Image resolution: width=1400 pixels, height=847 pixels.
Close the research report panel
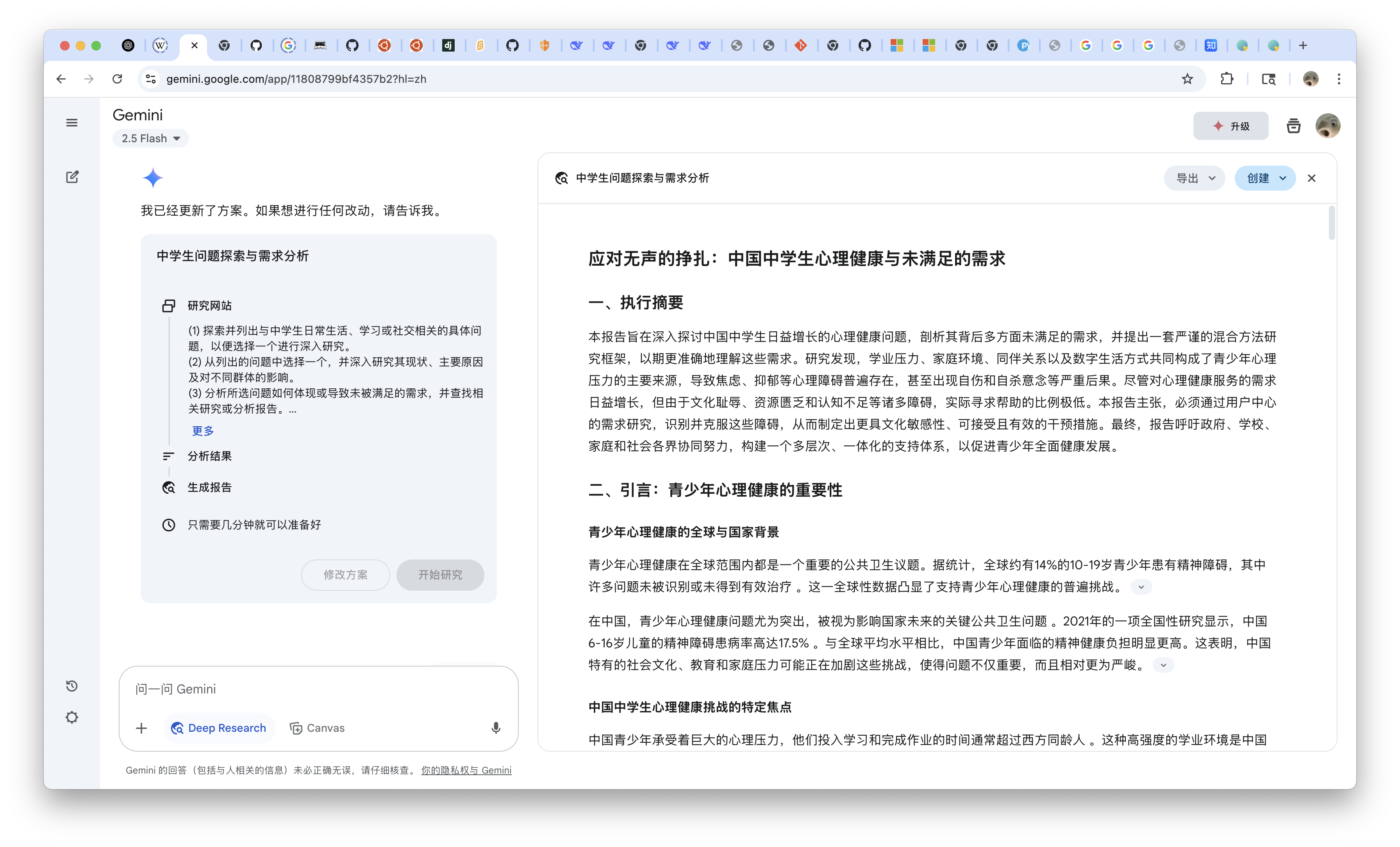[x=1312, y=179]
